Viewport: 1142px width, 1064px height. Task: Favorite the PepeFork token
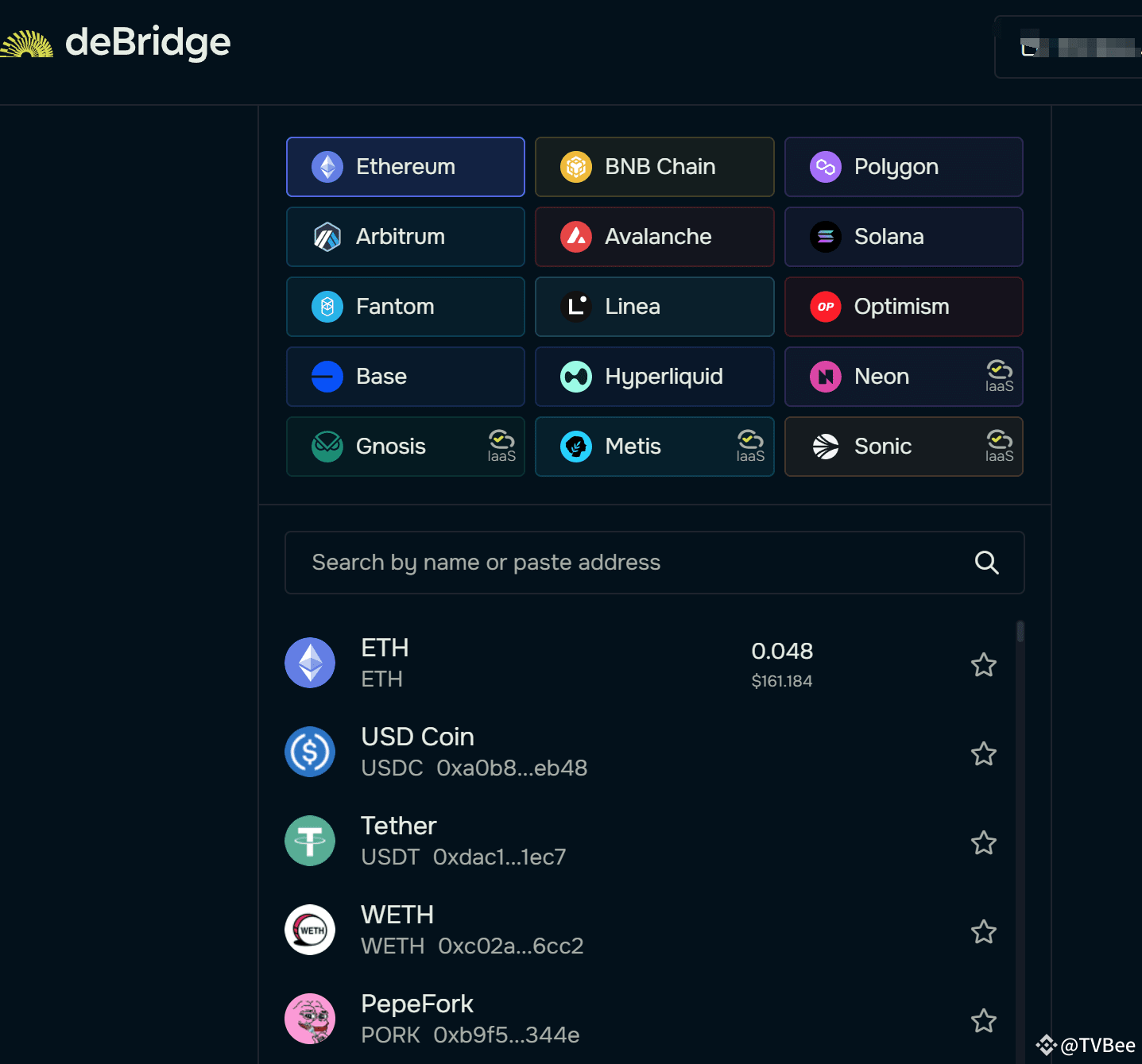(x=983, y=1021)
